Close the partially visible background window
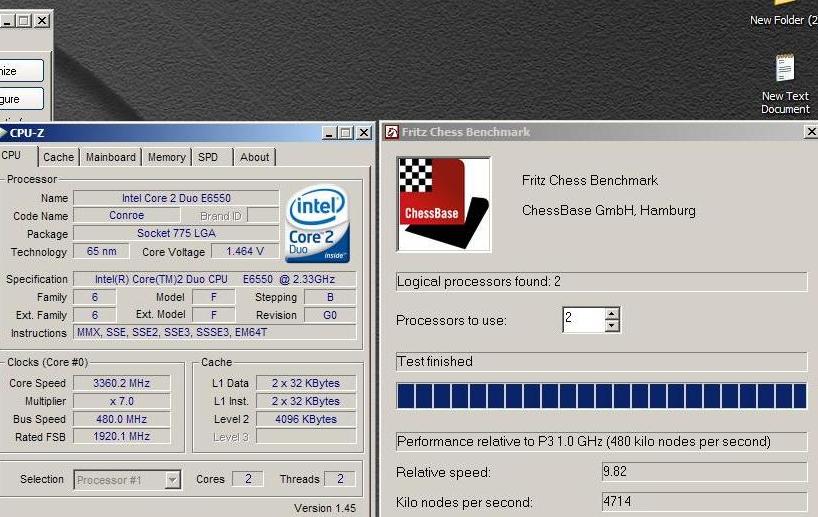Viewport: 818px width, 517px height. [x=42, y=21]
